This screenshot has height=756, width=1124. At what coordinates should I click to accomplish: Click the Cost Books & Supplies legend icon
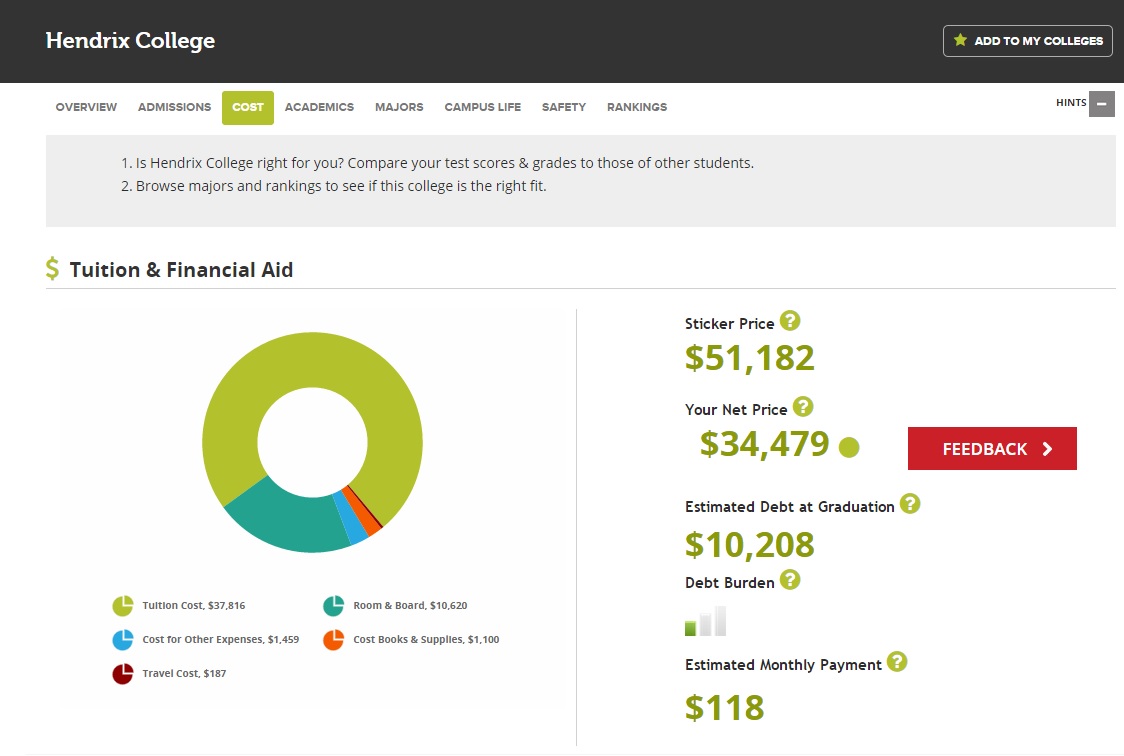[333, 639]
